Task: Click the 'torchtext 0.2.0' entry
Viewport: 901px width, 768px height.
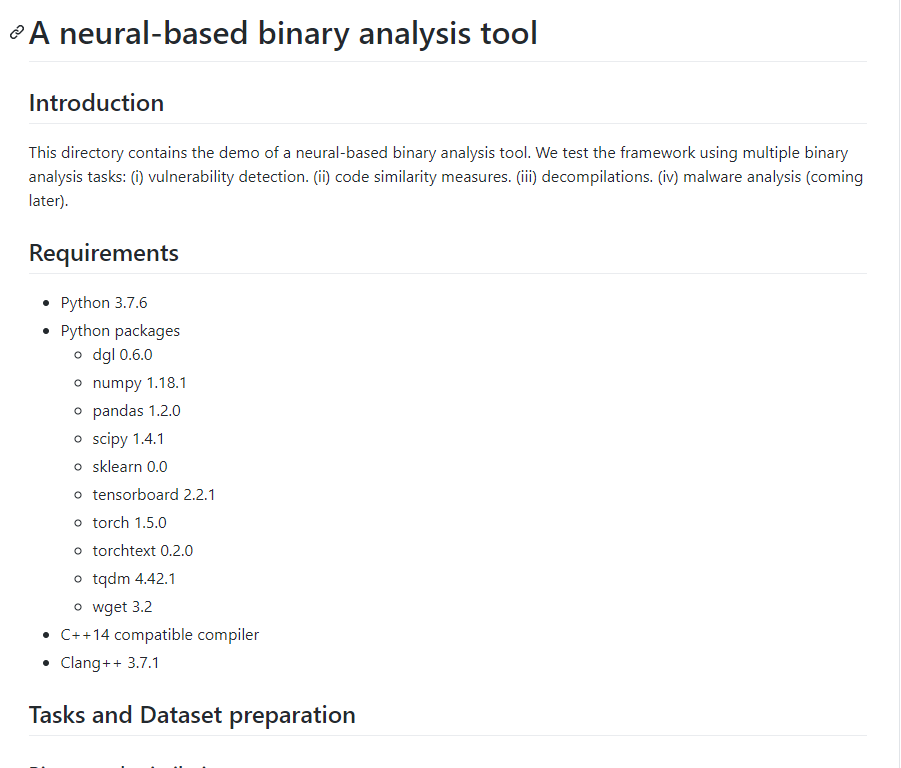Action: [x=143, y=550]
